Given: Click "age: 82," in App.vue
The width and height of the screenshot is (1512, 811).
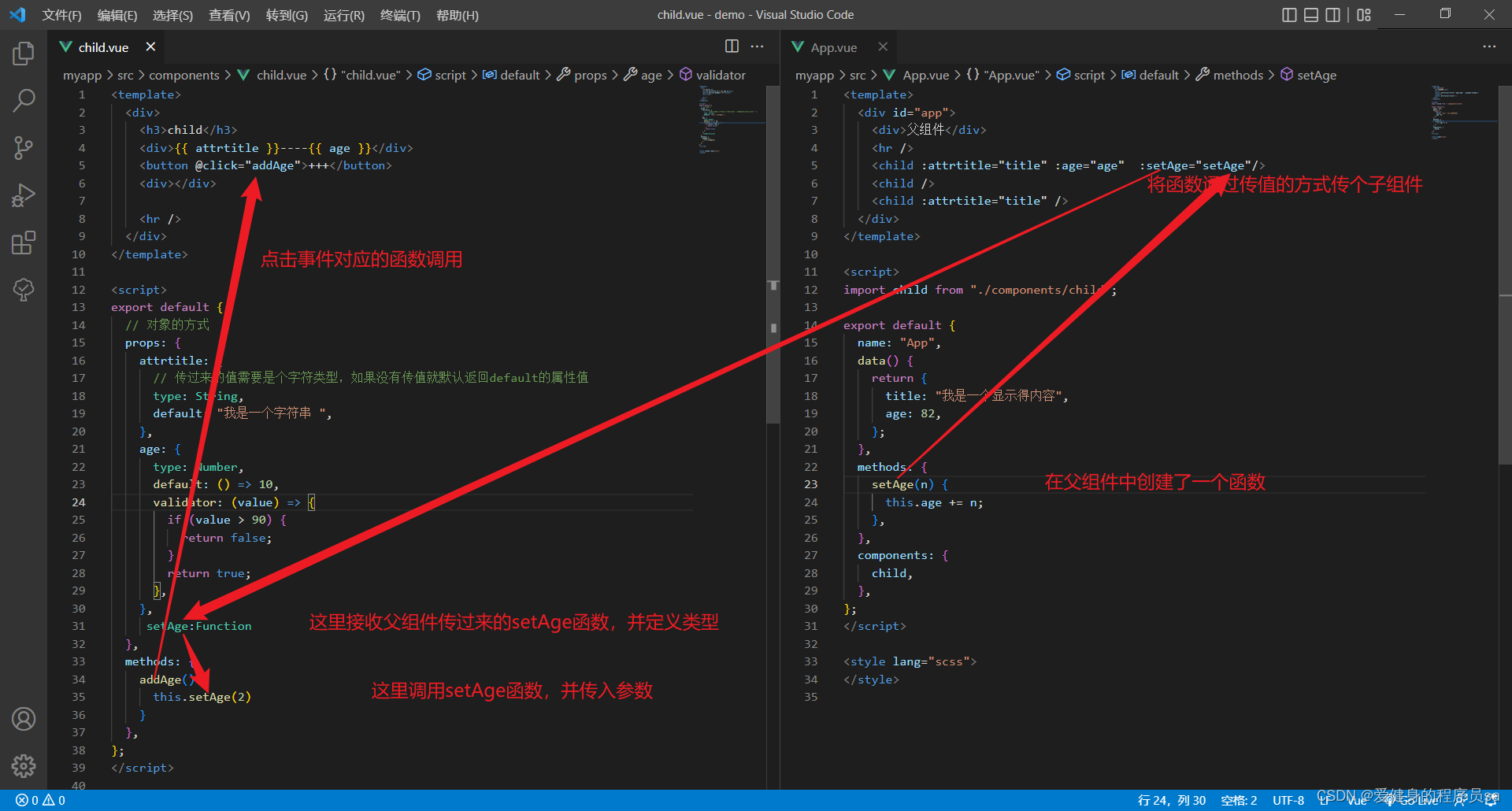Looking at the screenshot, I should click(x=913, y=413).
